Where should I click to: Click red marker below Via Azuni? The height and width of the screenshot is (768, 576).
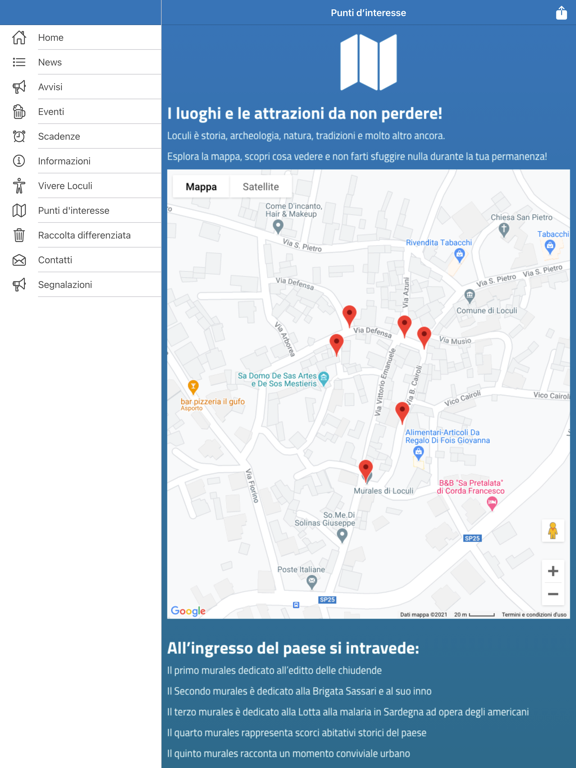(x=404, y=326)
